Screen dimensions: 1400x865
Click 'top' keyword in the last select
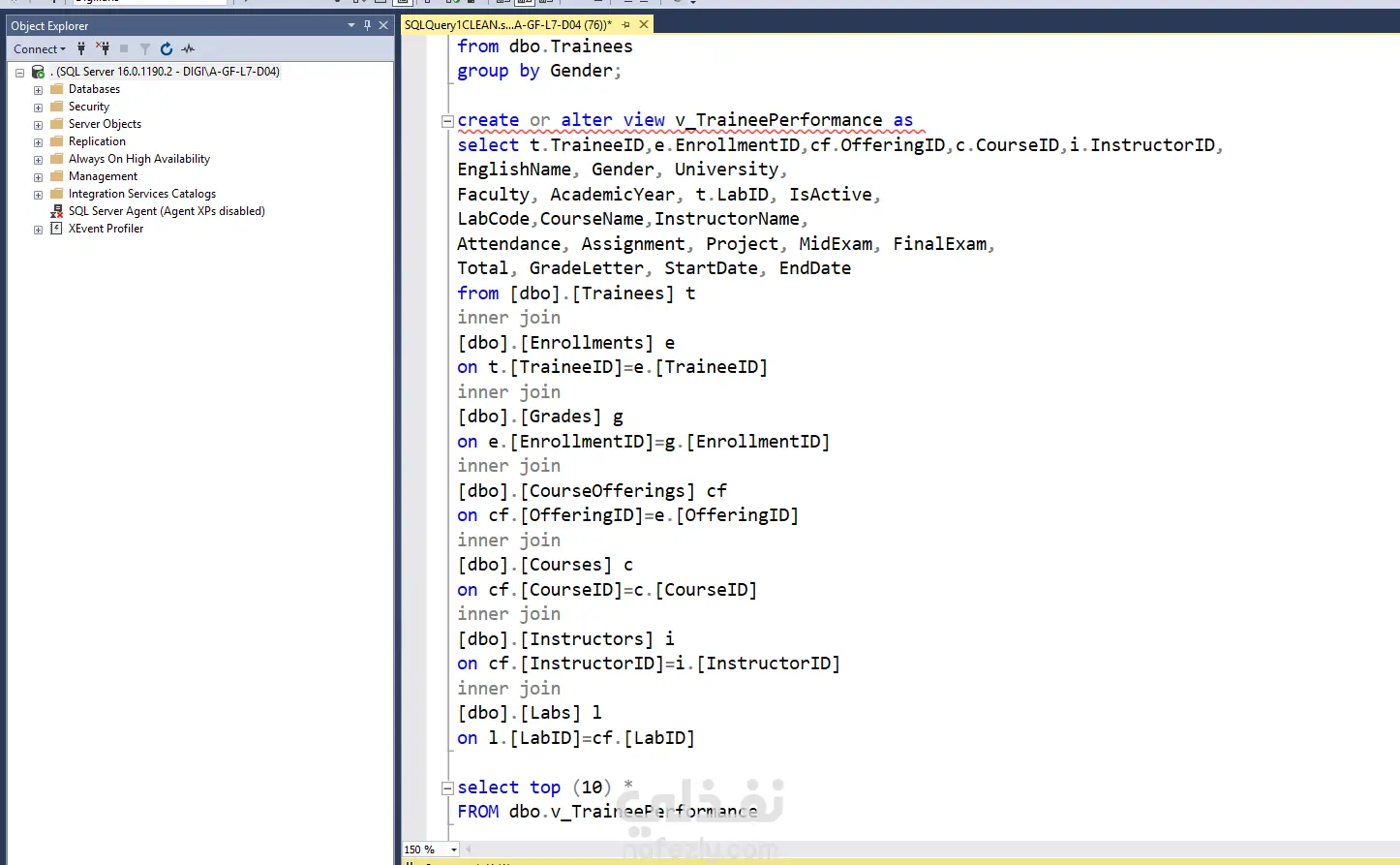click(x=545, y=788)
